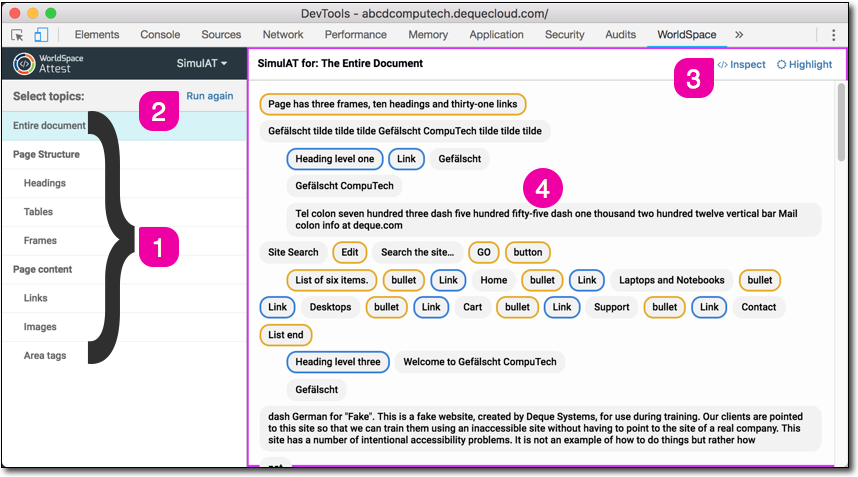Click the Highlight link

click(804, 65)
